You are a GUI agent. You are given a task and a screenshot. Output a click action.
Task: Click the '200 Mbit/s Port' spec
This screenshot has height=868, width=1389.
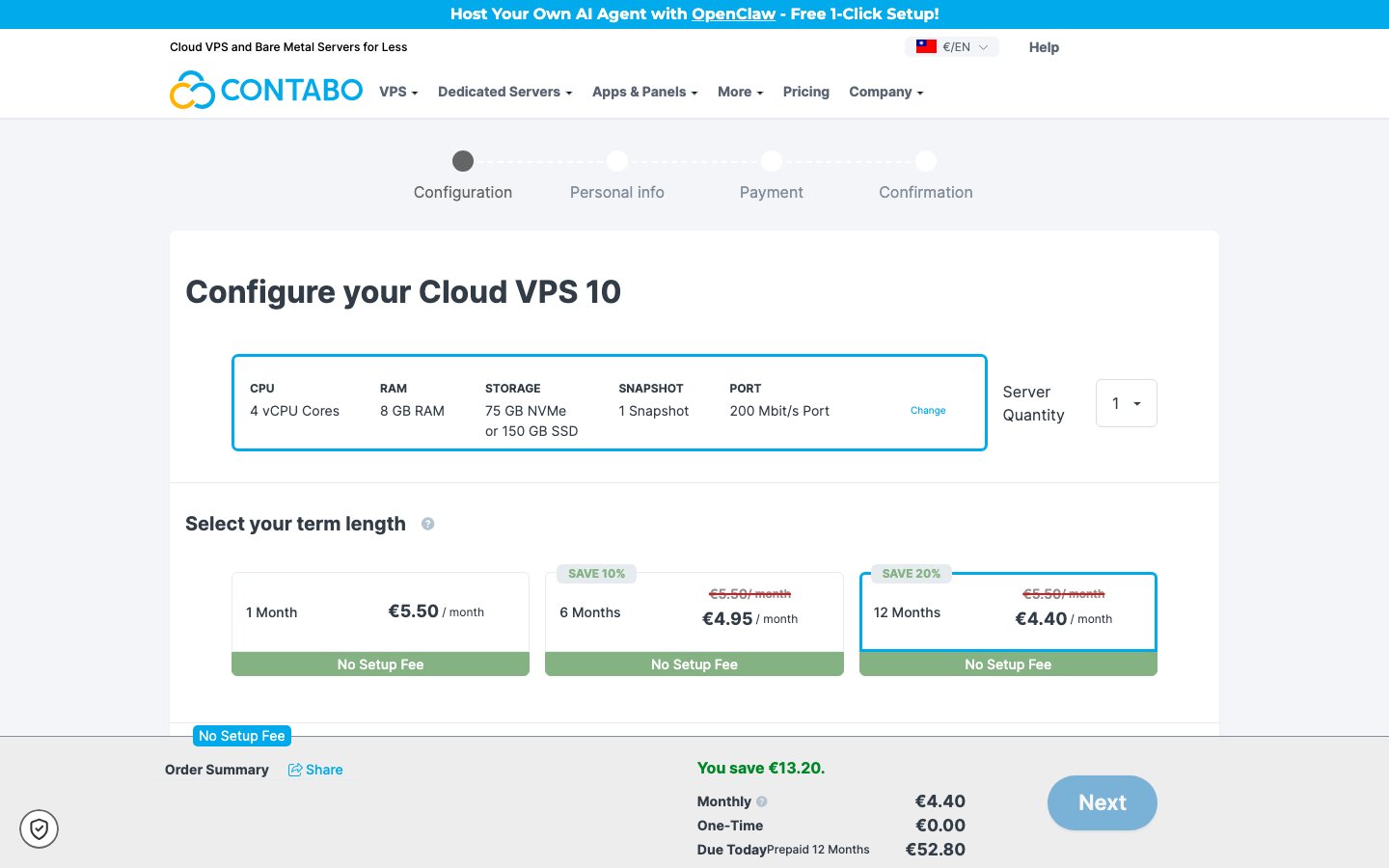pyautogui.click(x=779, y=411)
